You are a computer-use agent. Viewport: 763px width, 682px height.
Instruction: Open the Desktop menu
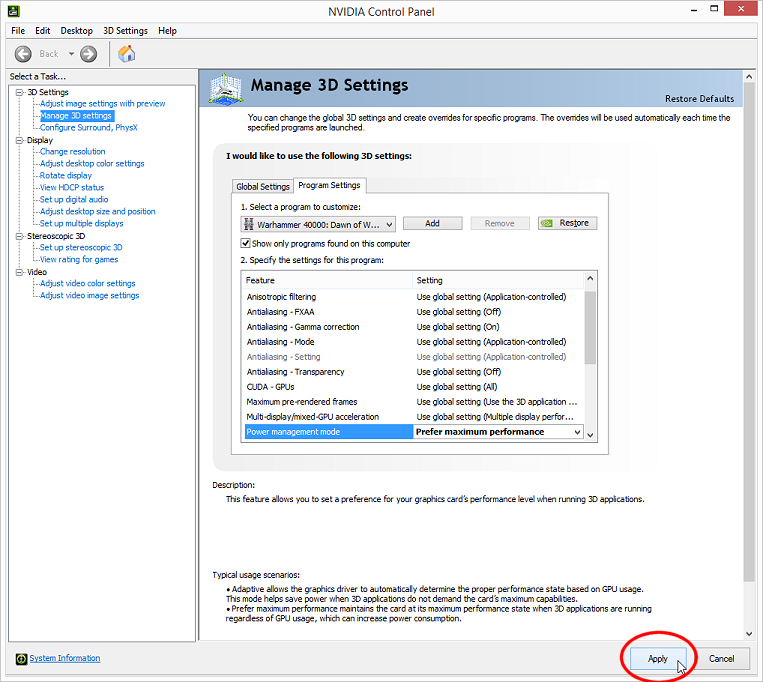point(76,31)
